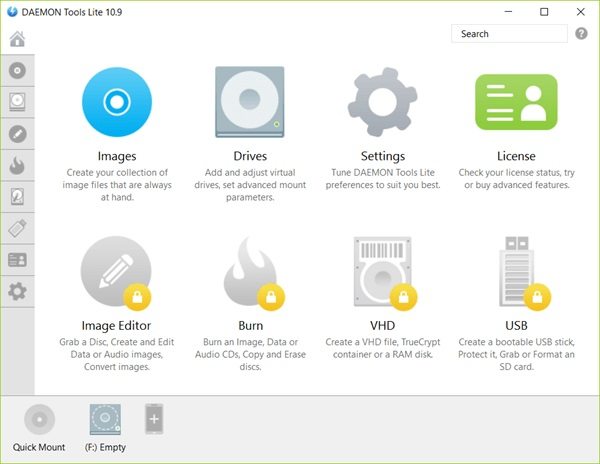Viewport: 600px width, 464px height.
Task: Open VHD via sidebar hard disk icon
Action: (x=17, y=197)
